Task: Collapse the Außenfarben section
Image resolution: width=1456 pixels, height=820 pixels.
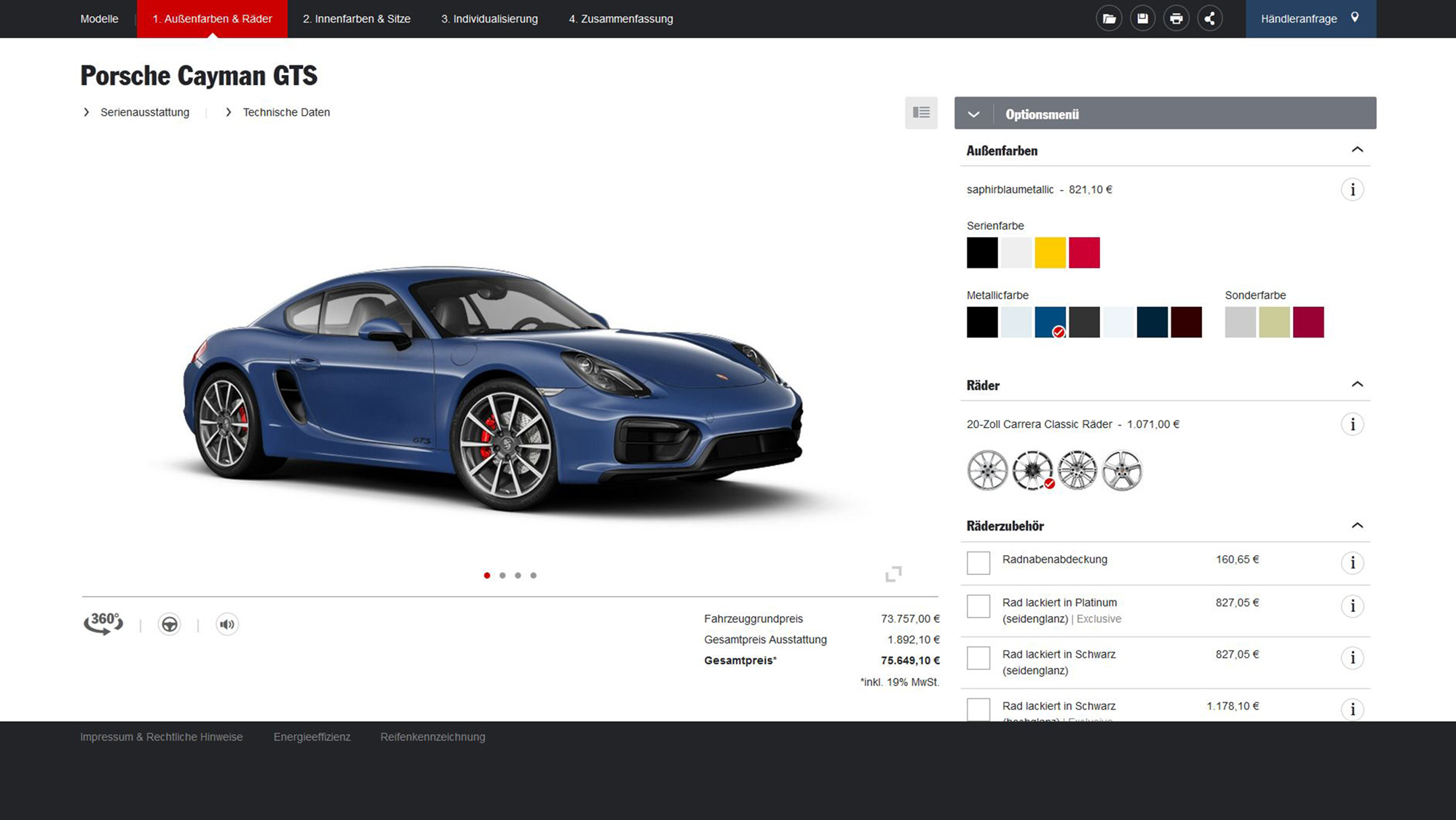Action: point(1357,148)
